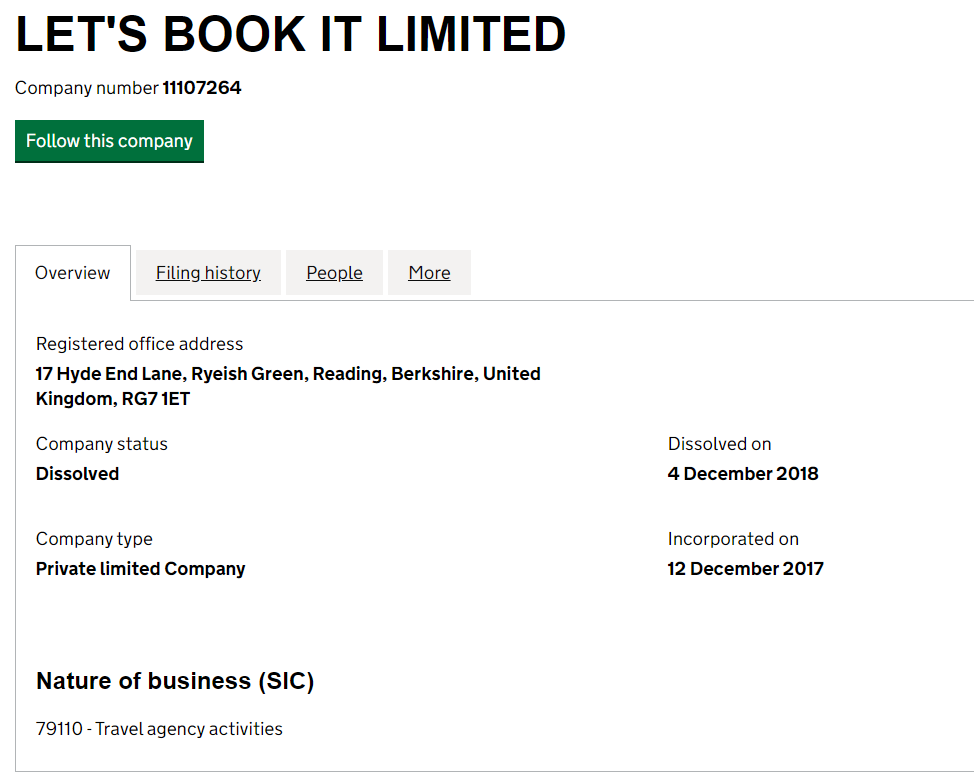Open the More tab
The image size is (974, 772).
(x=429, y=273)
